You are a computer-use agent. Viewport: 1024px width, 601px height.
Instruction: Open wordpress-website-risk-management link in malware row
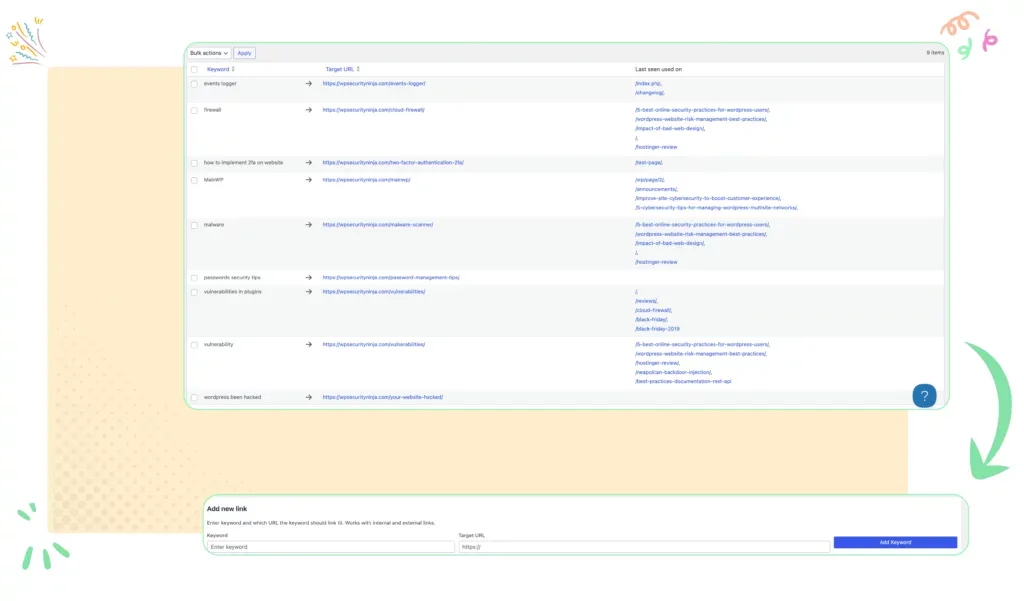pos(701,234)
